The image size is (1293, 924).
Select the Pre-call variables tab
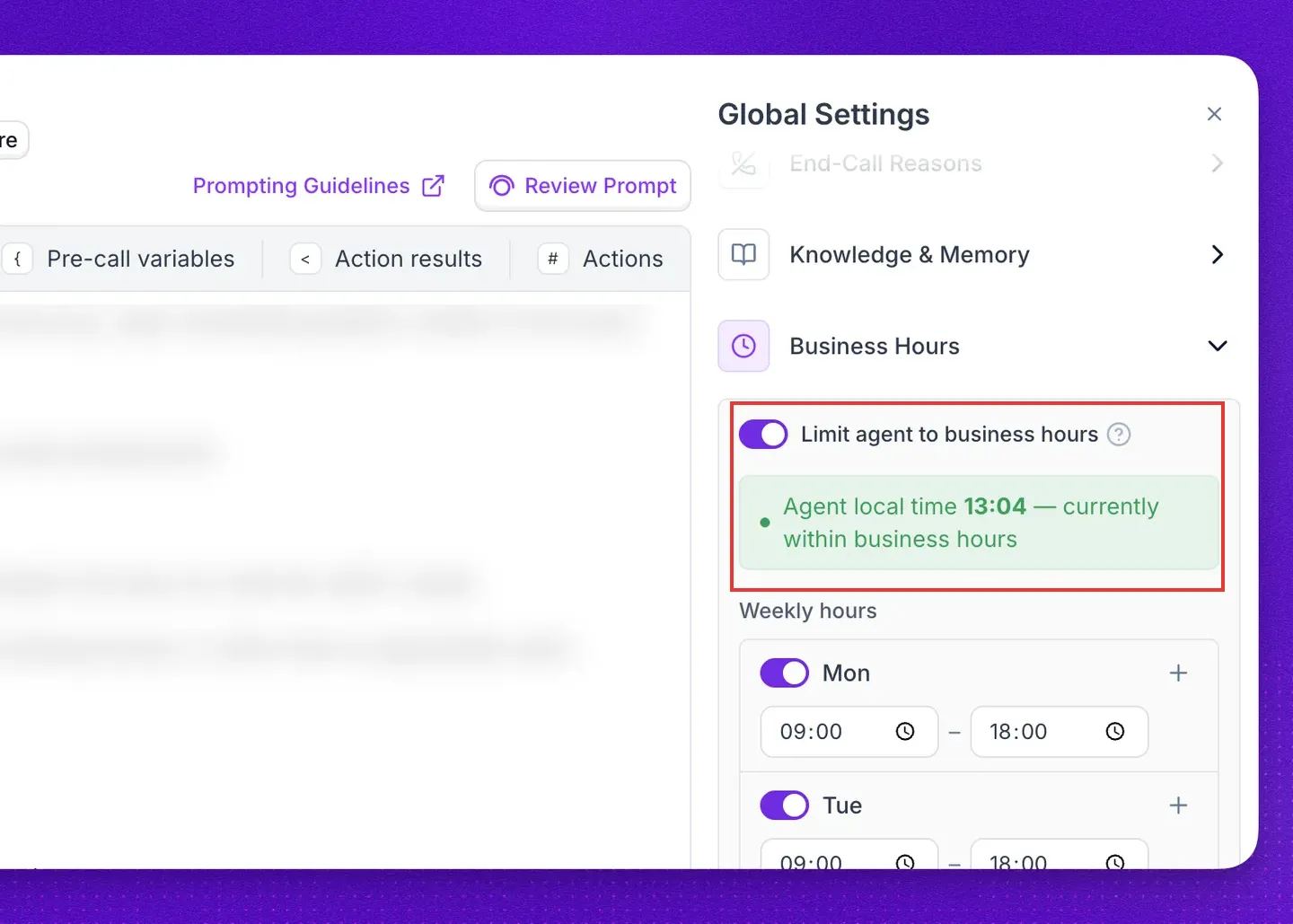[x=119, y=259]
